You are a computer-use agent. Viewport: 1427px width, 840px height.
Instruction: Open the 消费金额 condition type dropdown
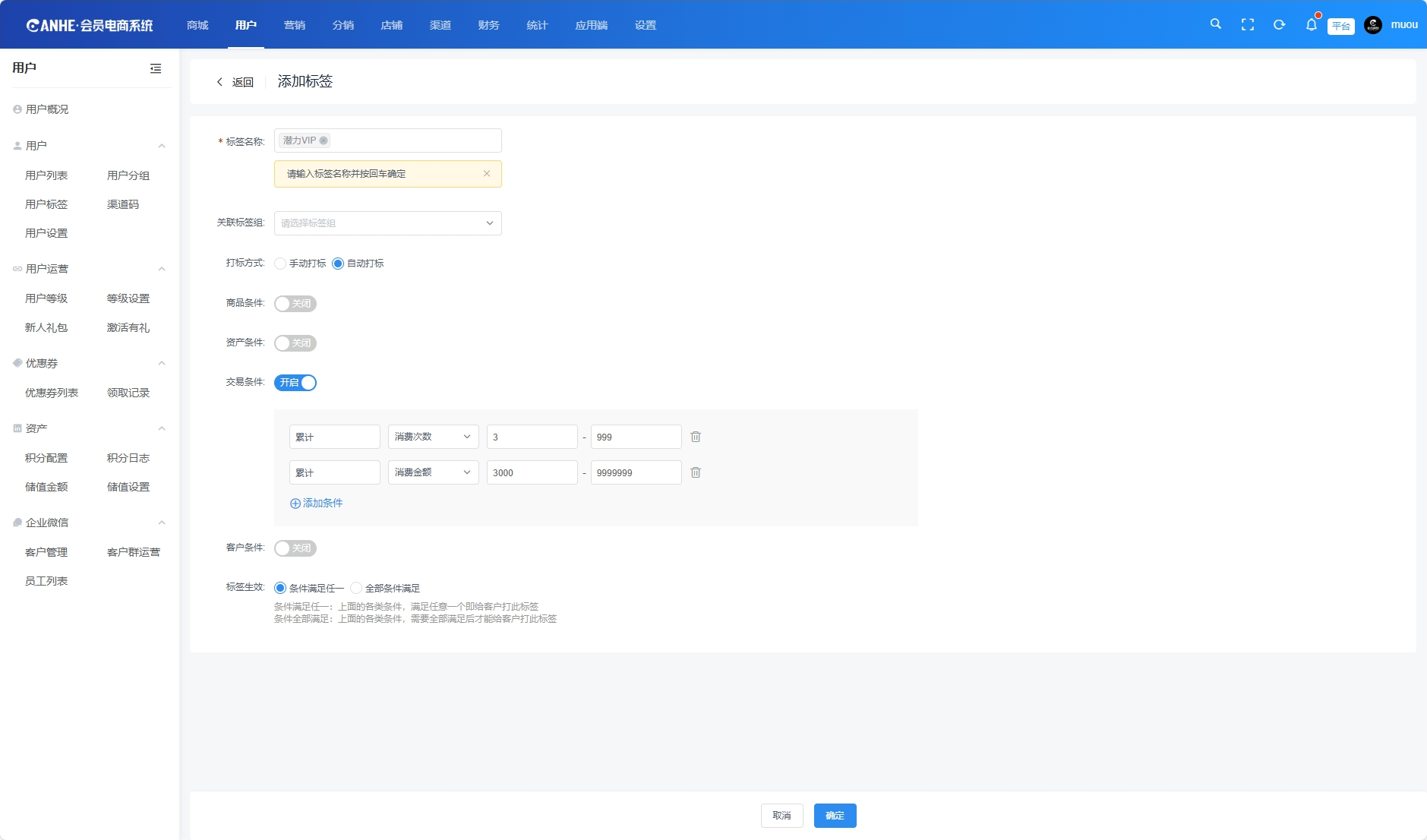coord(433,472)
